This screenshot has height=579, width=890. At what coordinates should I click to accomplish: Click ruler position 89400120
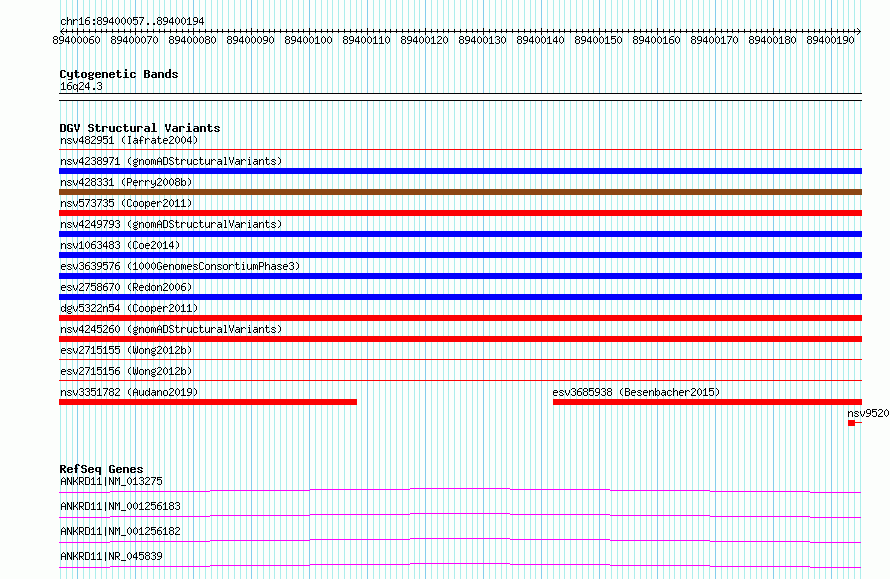click(425, 40)
